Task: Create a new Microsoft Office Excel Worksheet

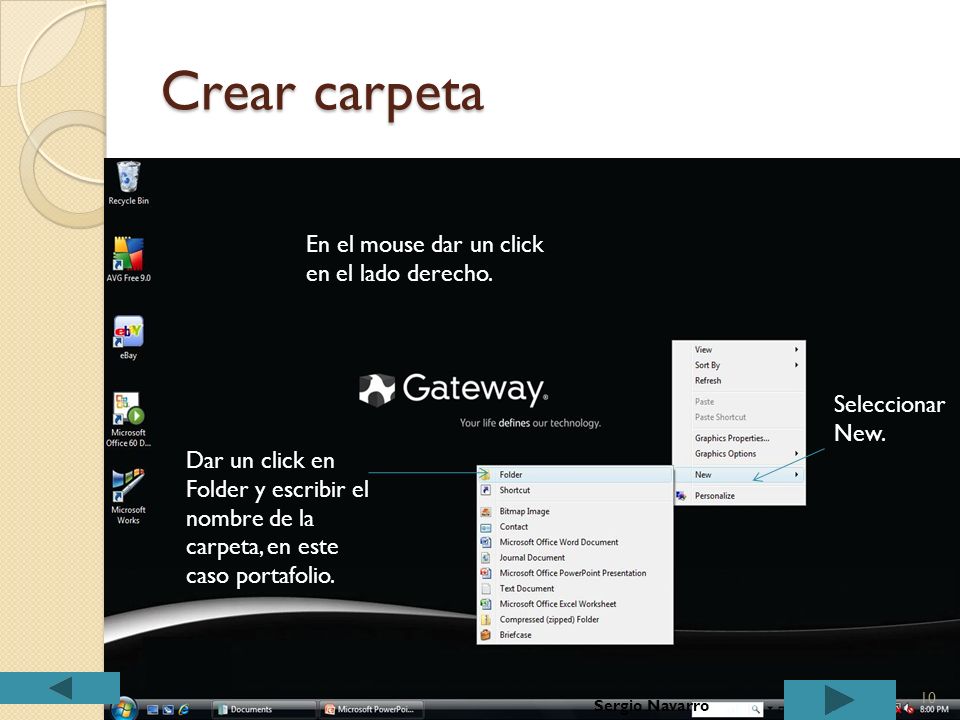Action: tap(575, 604)
